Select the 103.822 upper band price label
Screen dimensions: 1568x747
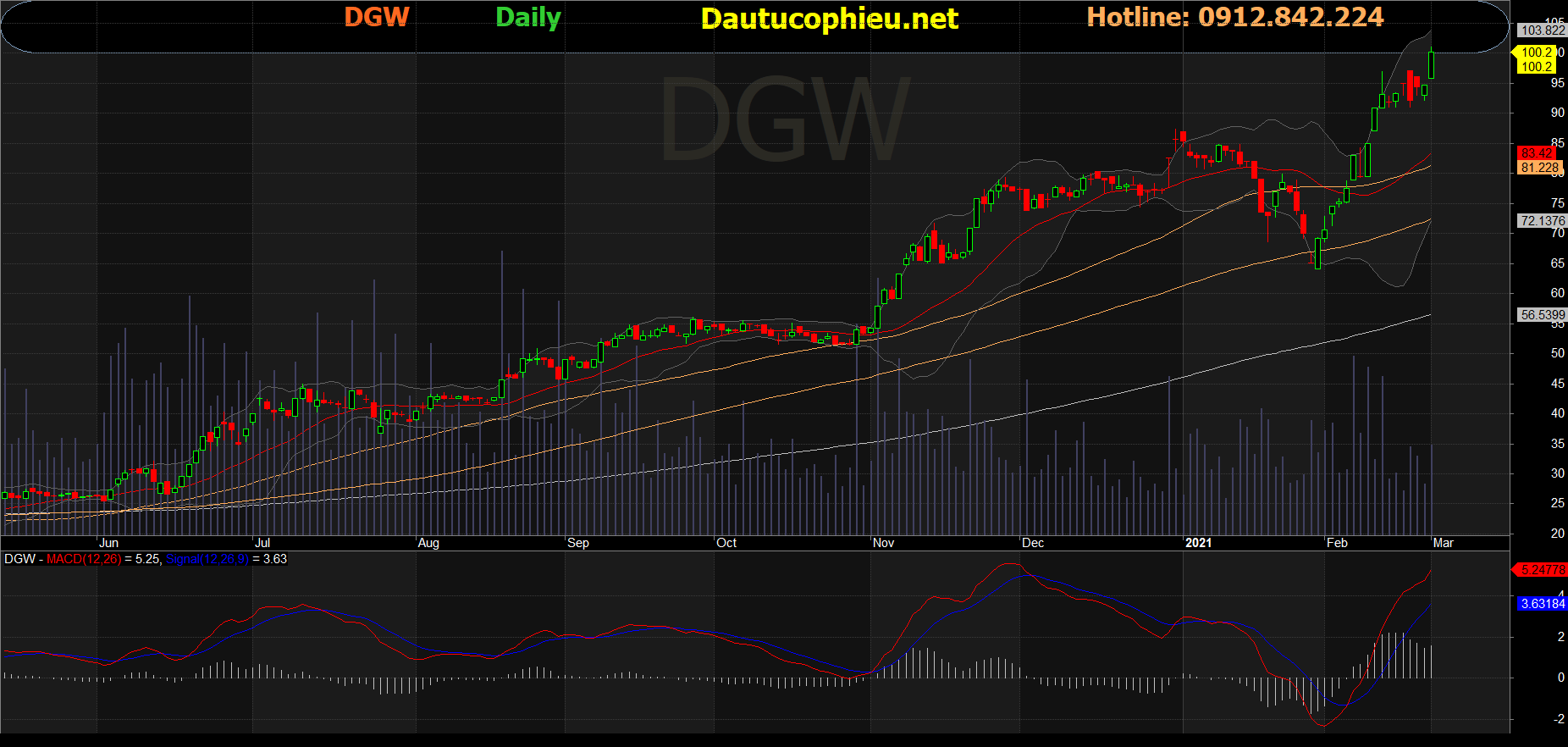point(1543,30)
